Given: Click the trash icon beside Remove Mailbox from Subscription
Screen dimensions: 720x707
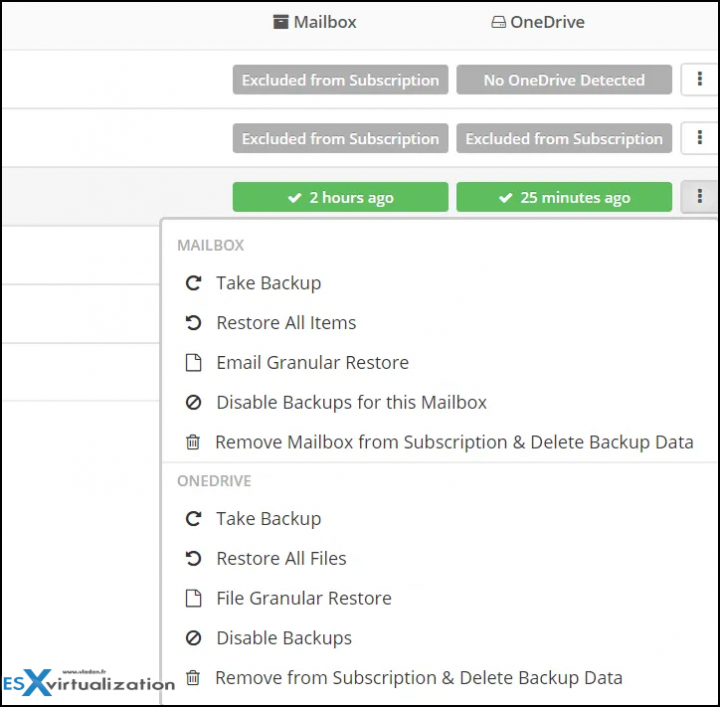Looking at the screenshot, I should 193,442.
